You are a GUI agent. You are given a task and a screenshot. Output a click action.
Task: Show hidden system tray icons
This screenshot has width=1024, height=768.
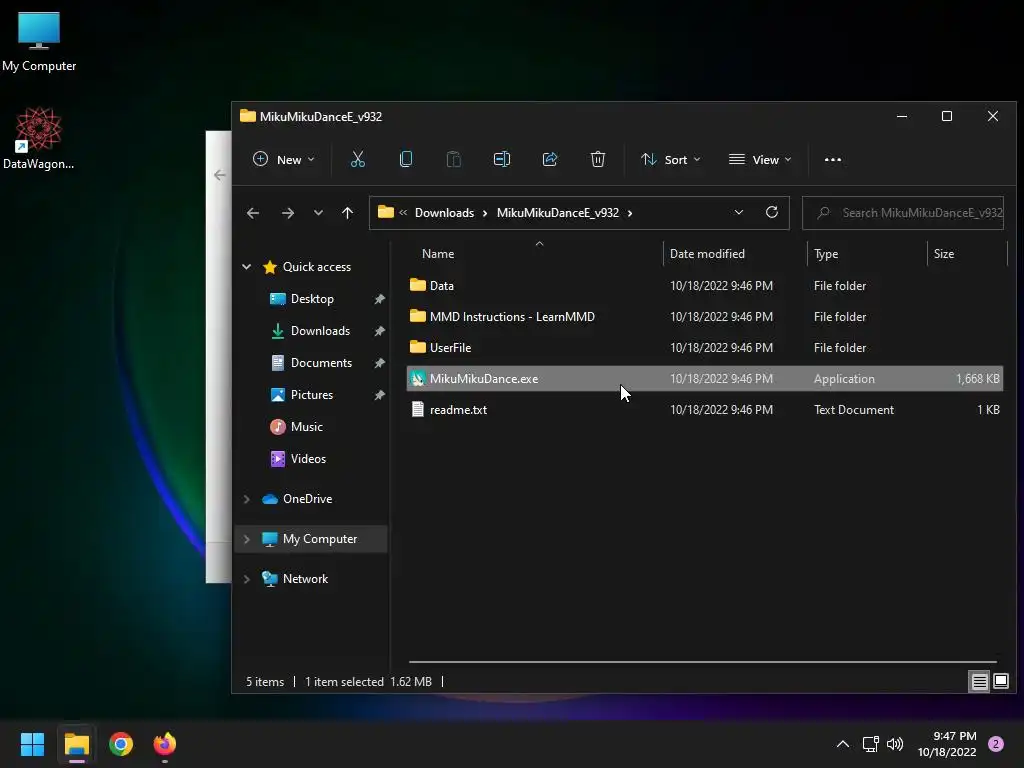click(842, 744)
